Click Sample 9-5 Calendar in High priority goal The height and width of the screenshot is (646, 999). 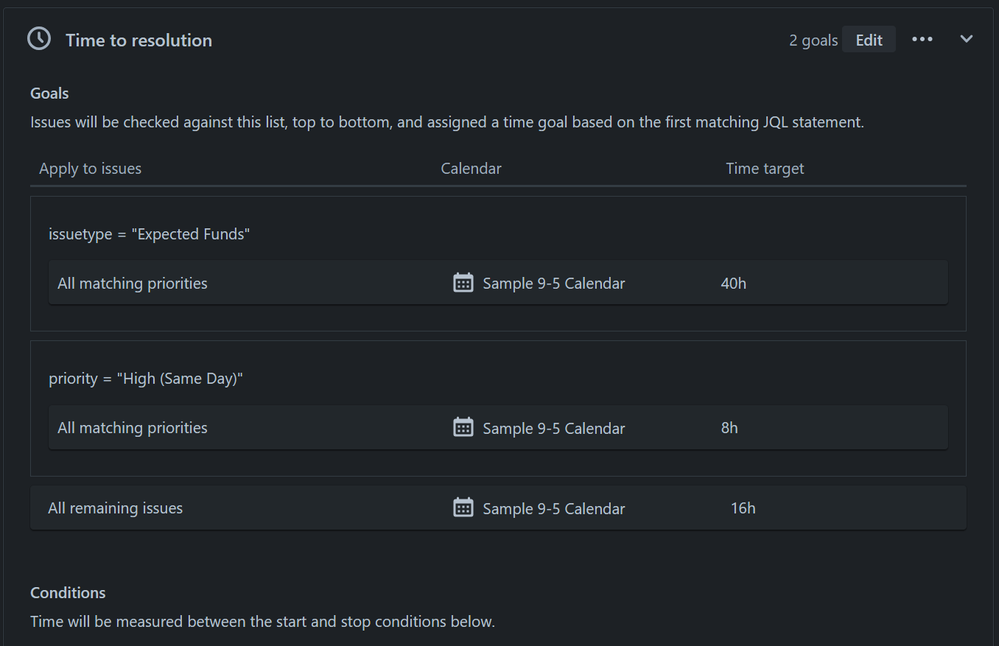pyautogui.click(x=554, y=428)
